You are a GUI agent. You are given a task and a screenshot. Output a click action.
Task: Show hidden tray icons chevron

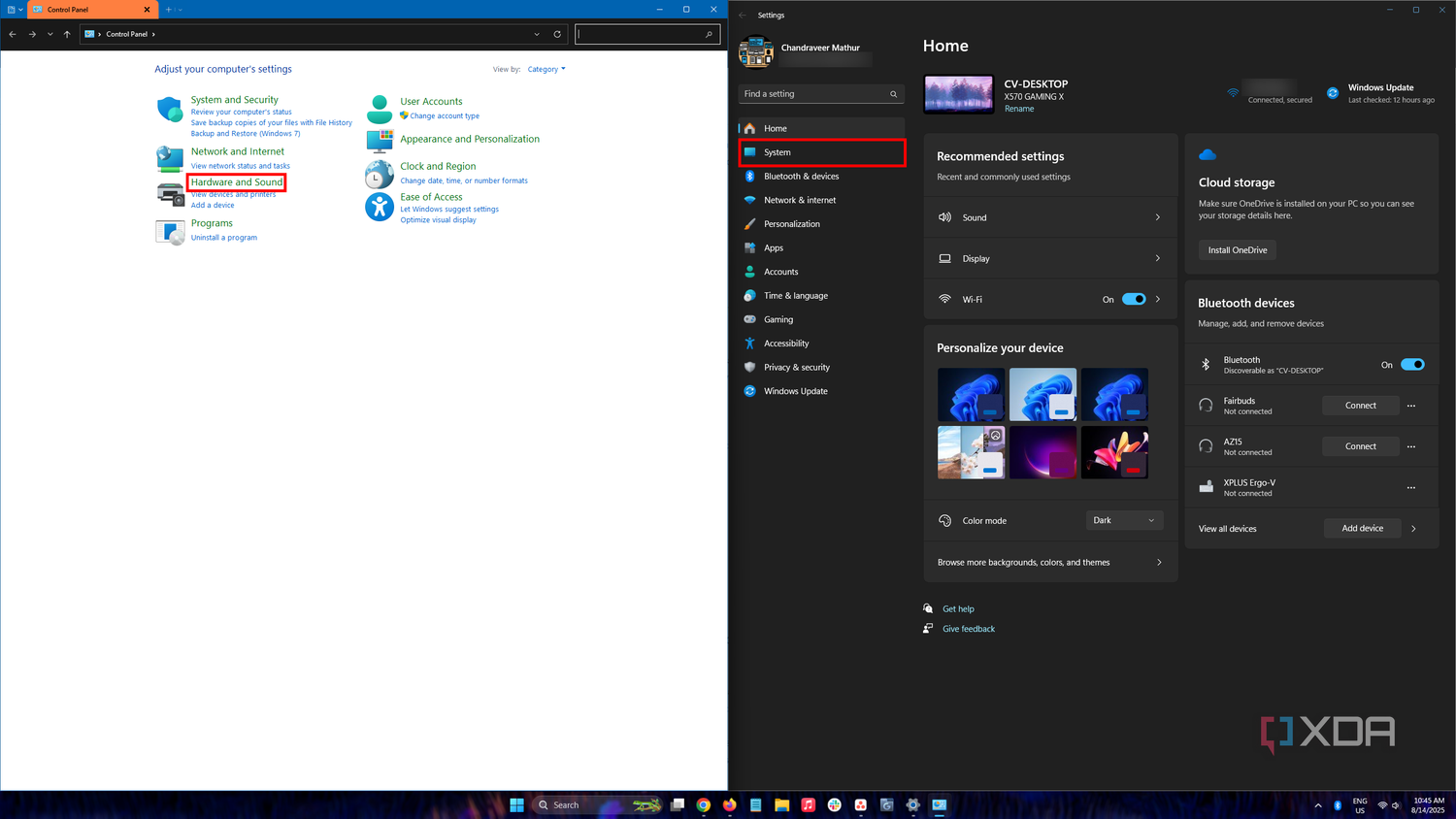coord(1318,805)
